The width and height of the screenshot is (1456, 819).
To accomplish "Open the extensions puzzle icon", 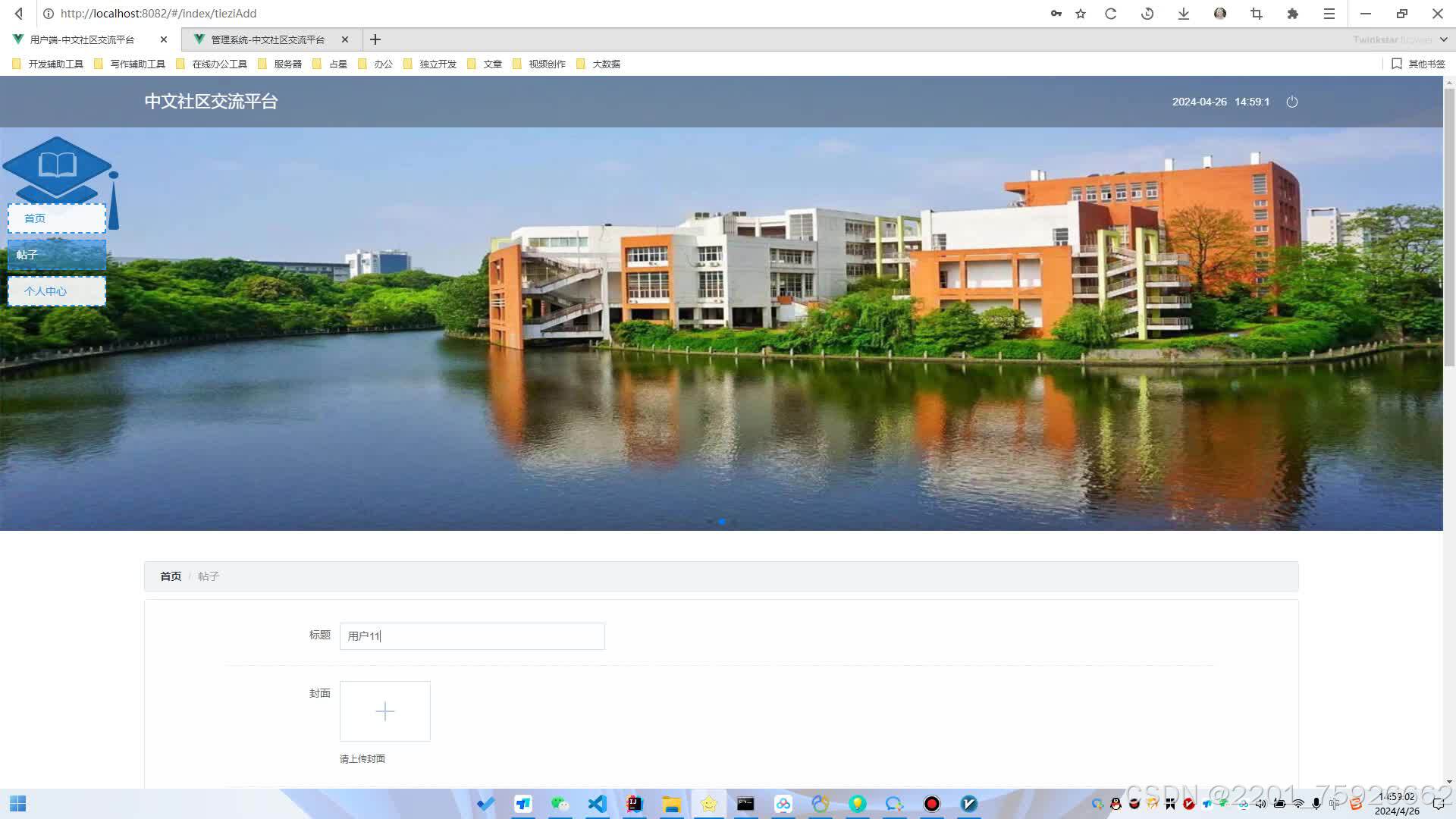I will click(x=1293, y=14).
